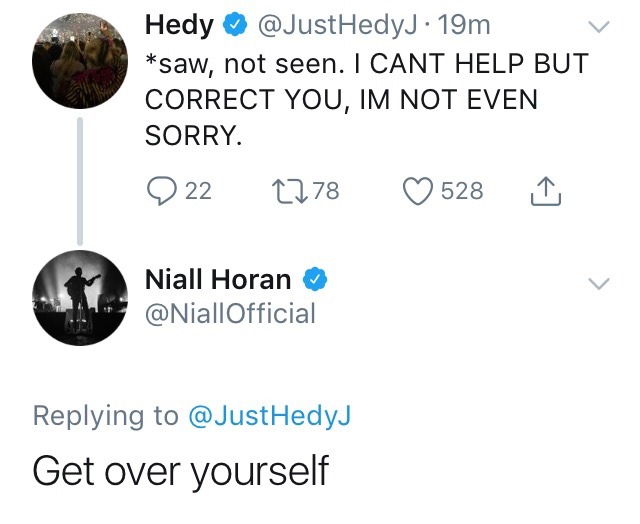Screen dimensions: 640x524
Task: Click the reply speech bubble icon
Action: pos(162,190)
